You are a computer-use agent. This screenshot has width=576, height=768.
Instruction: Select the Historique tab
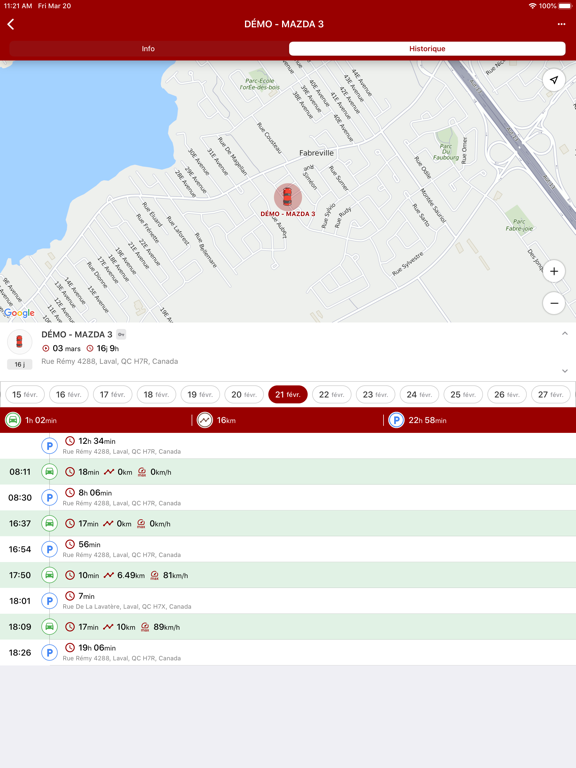click(427, 48)
